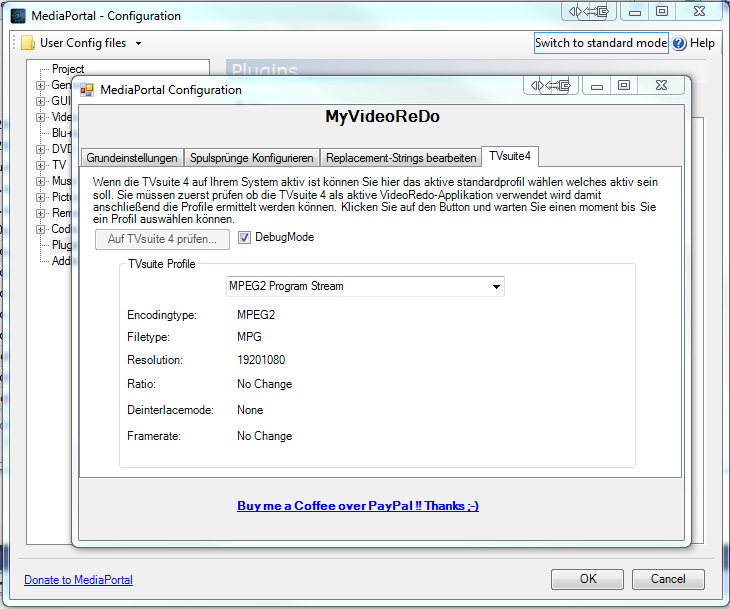The width and height of the screenshot is (730, 609).
Task: Switch to the Grundeinstellungen tab
Action: (x=132, y=158)
